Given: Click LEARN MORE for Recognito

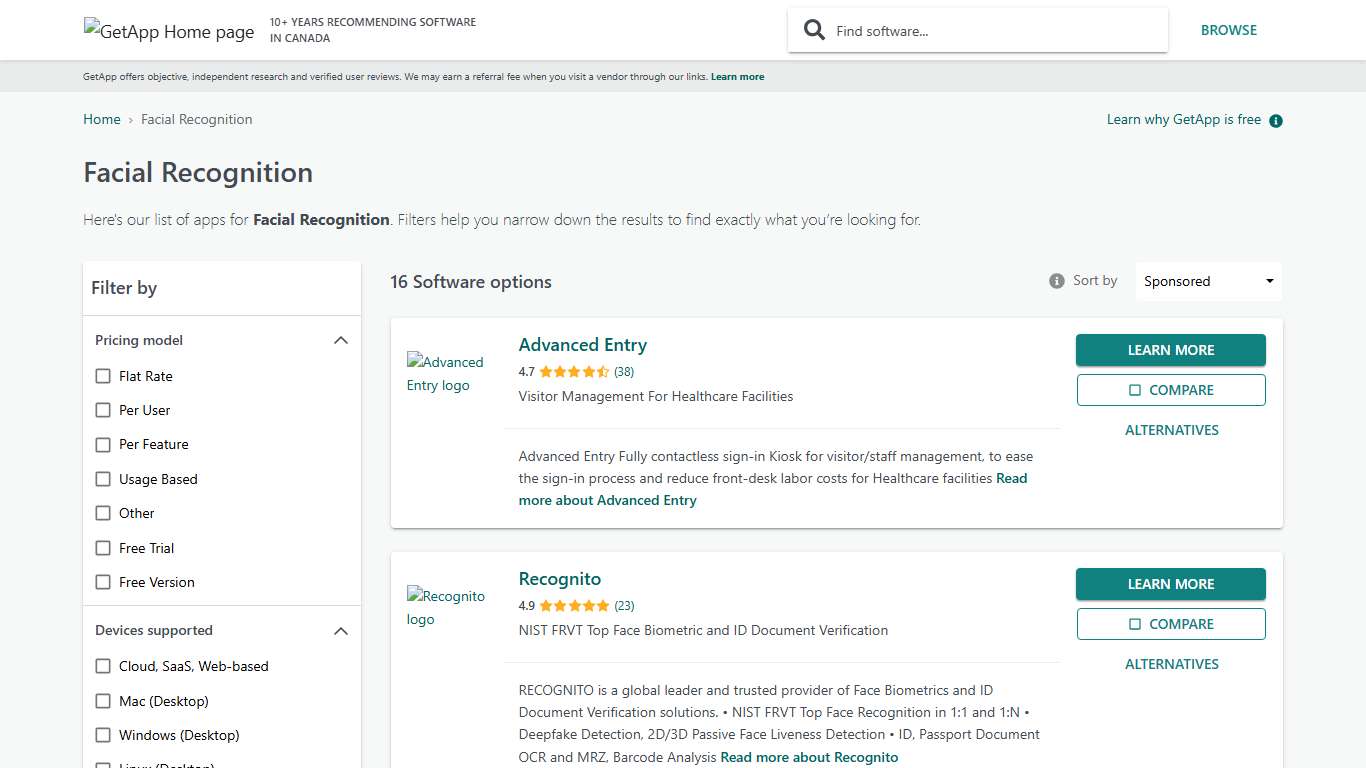Looking at the screenshot, I should pos(1170,584).
